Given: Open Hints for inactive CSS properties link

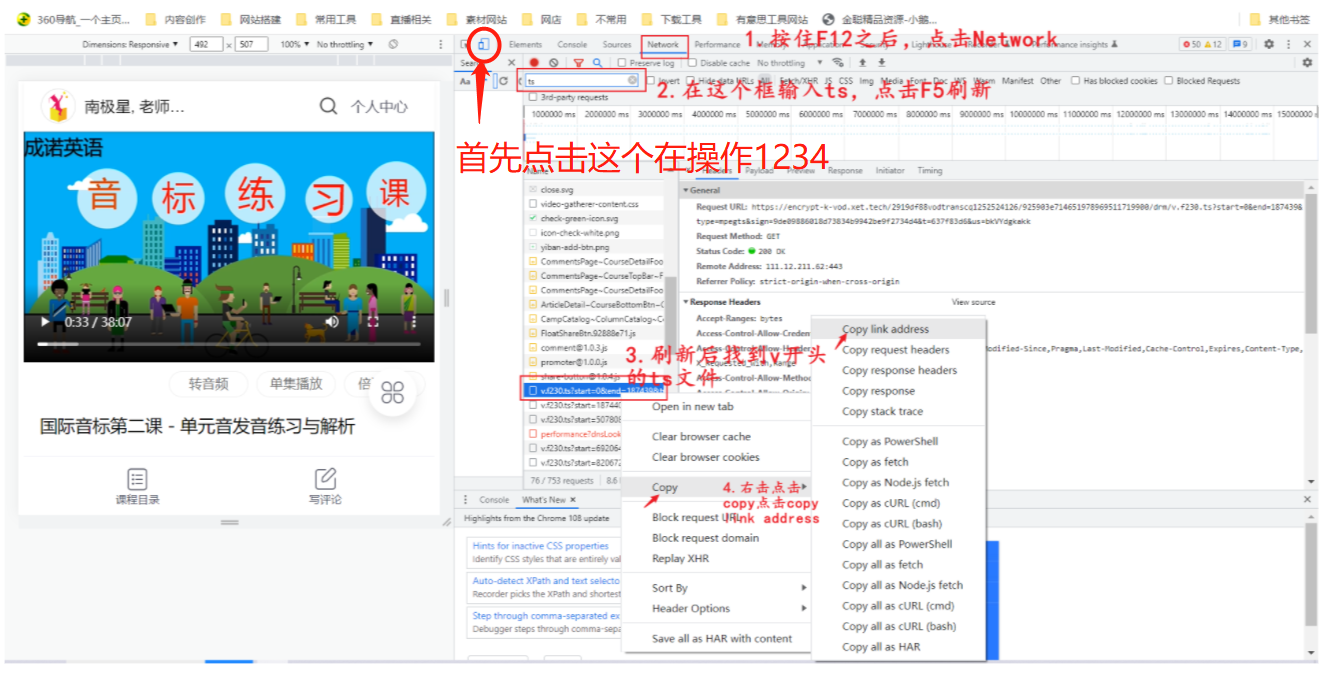Looking at the screenshot, I should tap(540, 546).
